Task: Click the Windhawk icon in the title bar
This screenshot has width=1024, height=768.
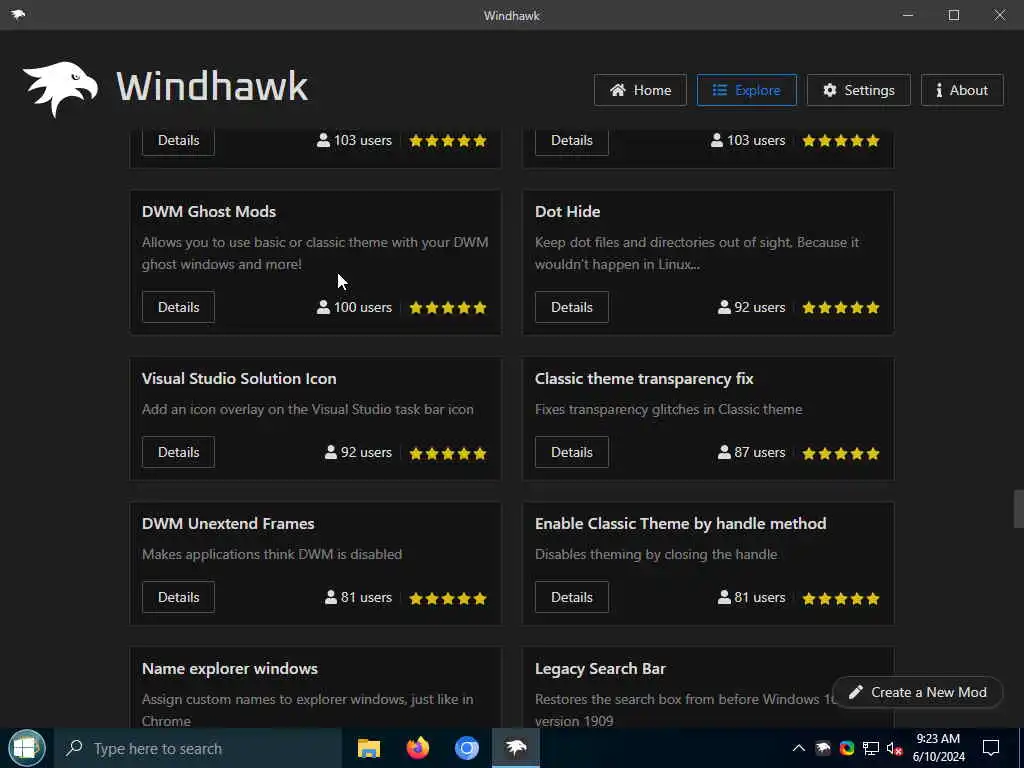Action: (18, 14)
